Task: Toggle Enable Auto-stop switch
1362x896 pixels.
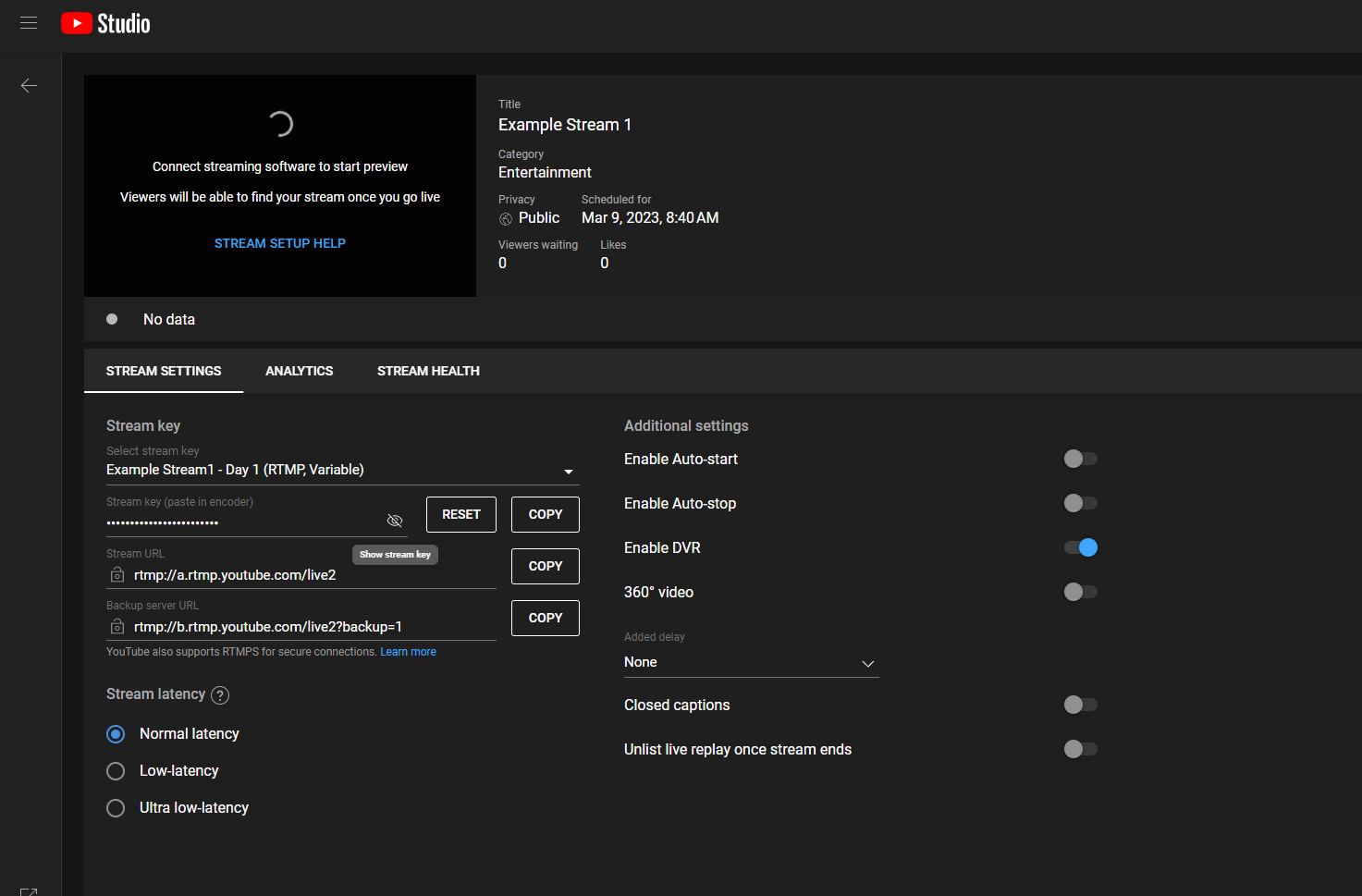Action: 1080,503
